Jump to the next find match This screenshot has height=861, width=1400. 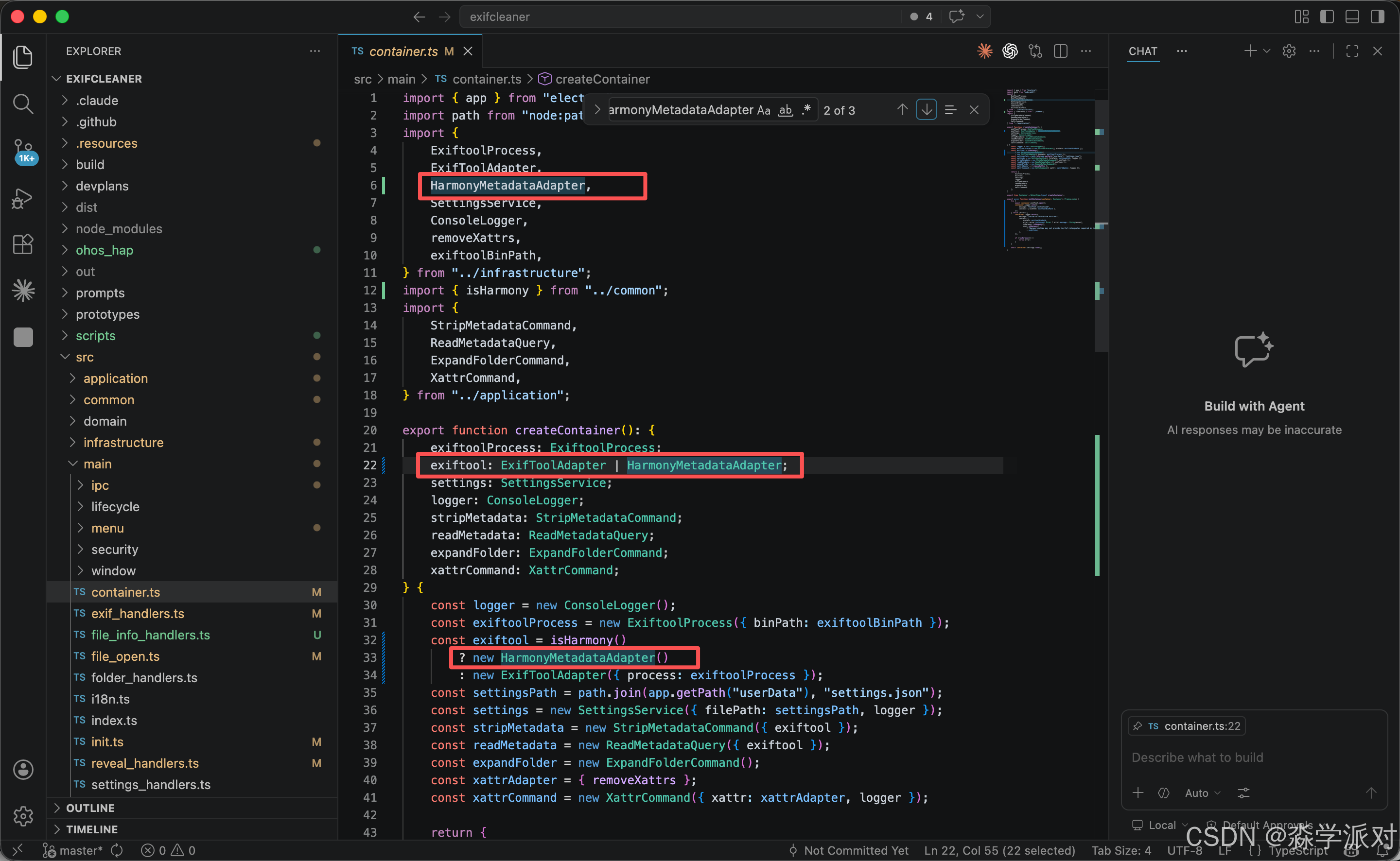pyautogui.click(x=927, y=110)
